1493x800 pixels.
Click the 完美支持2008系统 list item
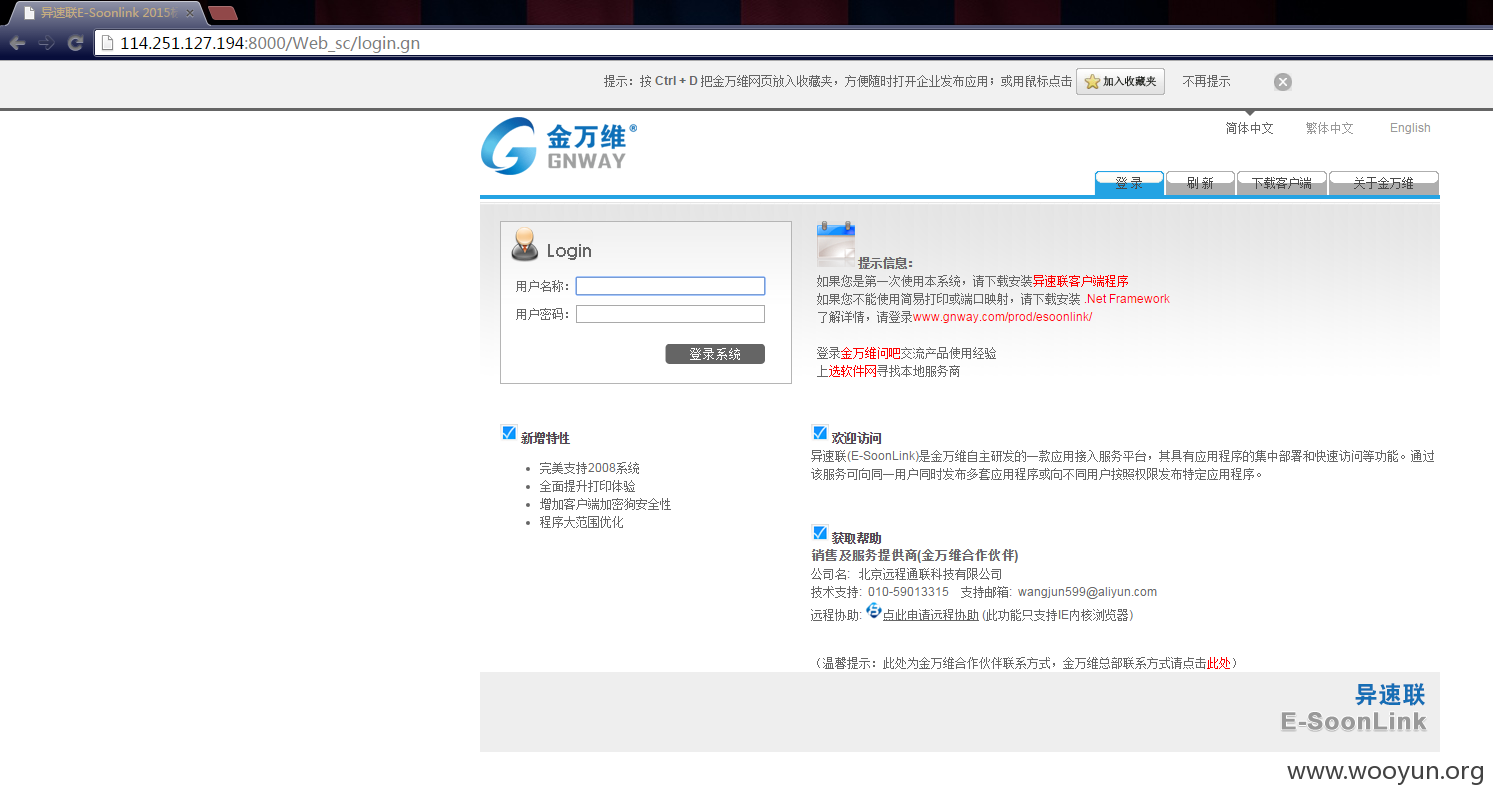(589, 468)
